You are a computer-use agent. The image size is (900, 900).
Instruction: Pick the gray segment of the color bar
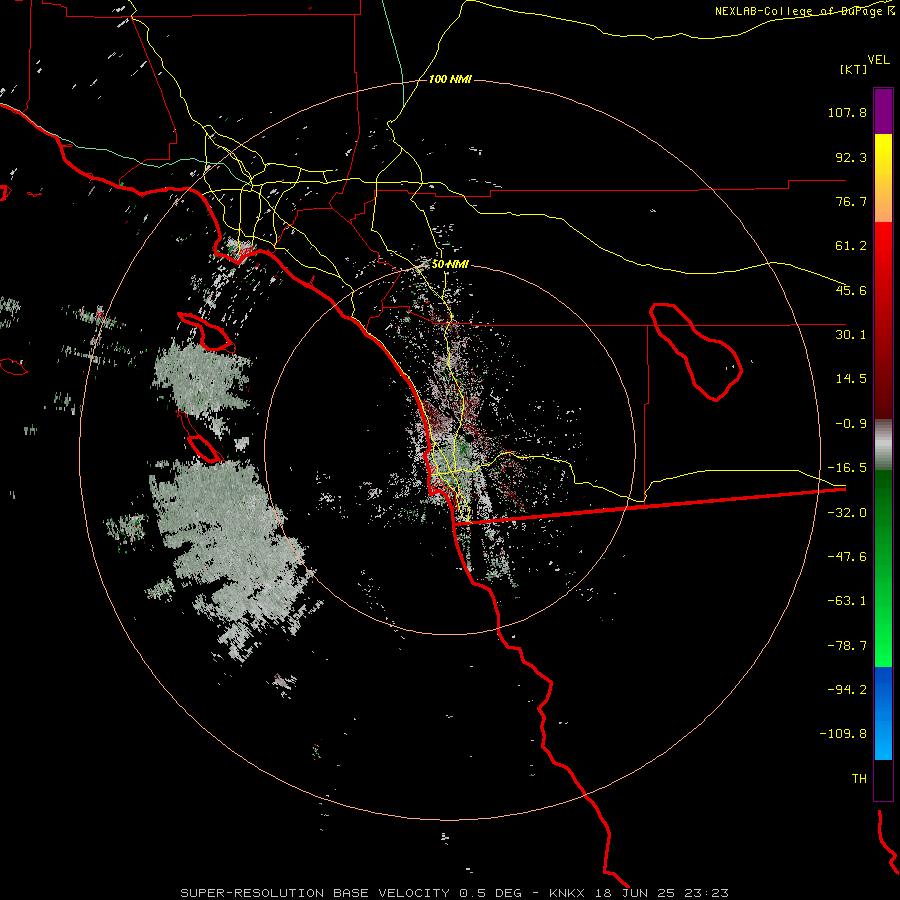pyautogui.click(x=883, y=445)
